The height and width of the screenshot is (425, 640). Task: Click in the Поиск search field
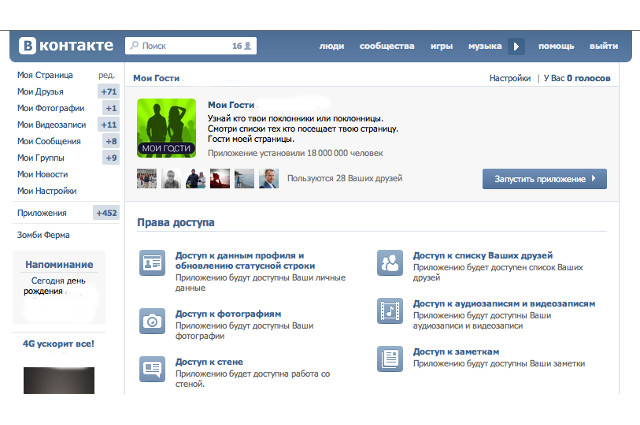click(x=182, y=46)
